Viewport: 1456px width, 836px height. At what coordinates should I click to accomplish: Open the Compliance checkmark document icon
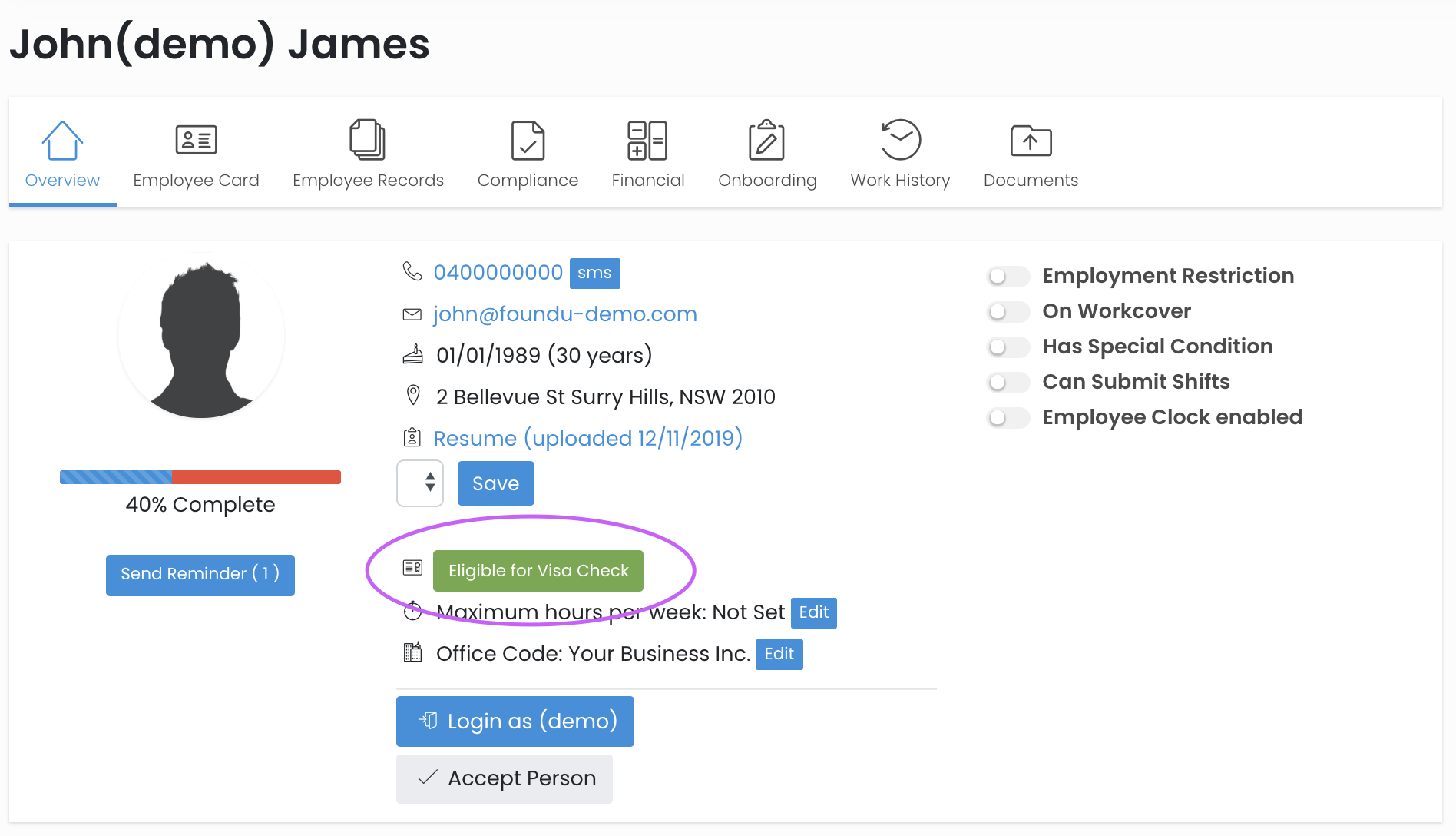(x=528, y=140)
